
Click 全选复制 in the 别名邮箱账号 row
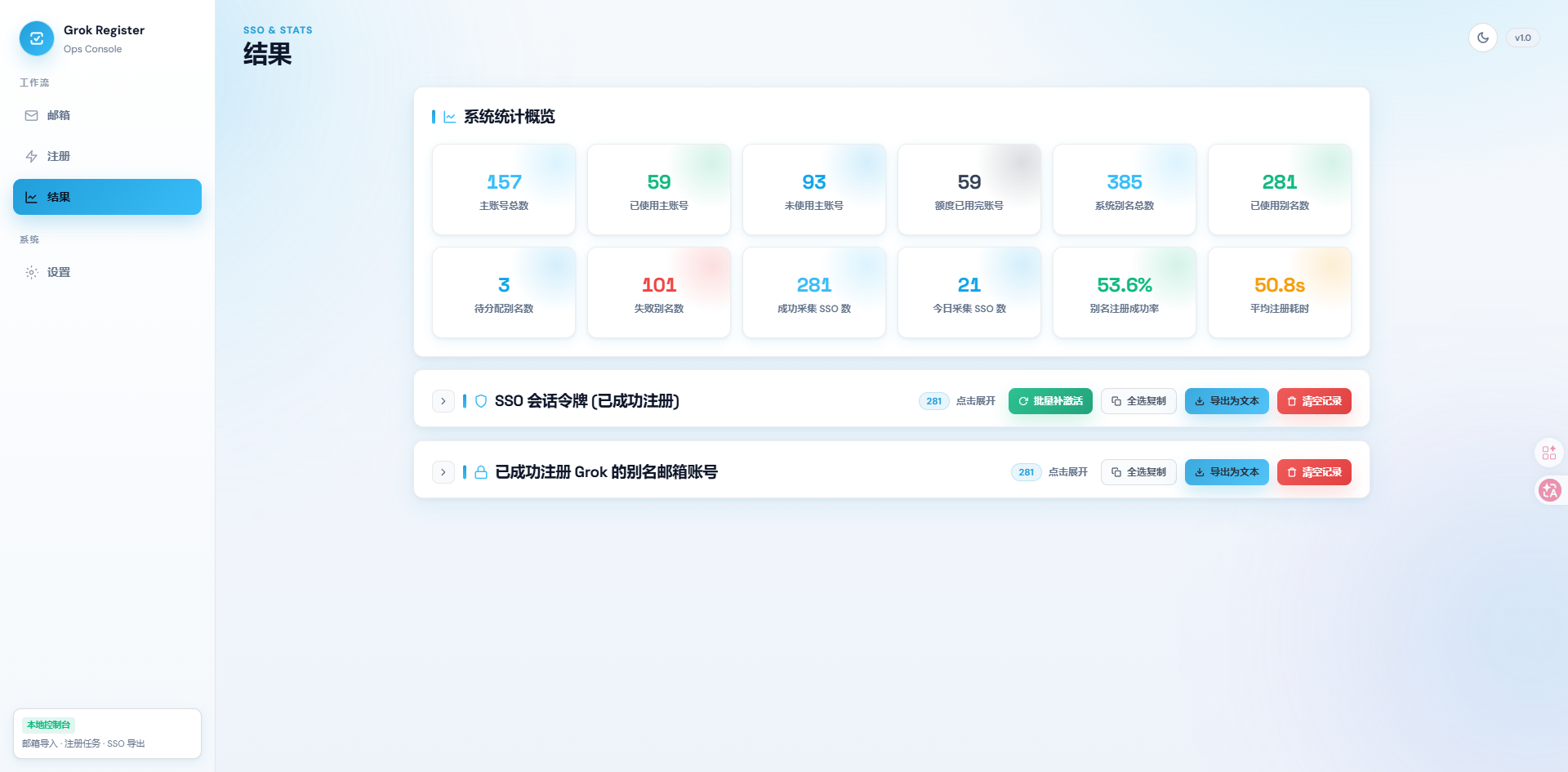(1139, 472)
